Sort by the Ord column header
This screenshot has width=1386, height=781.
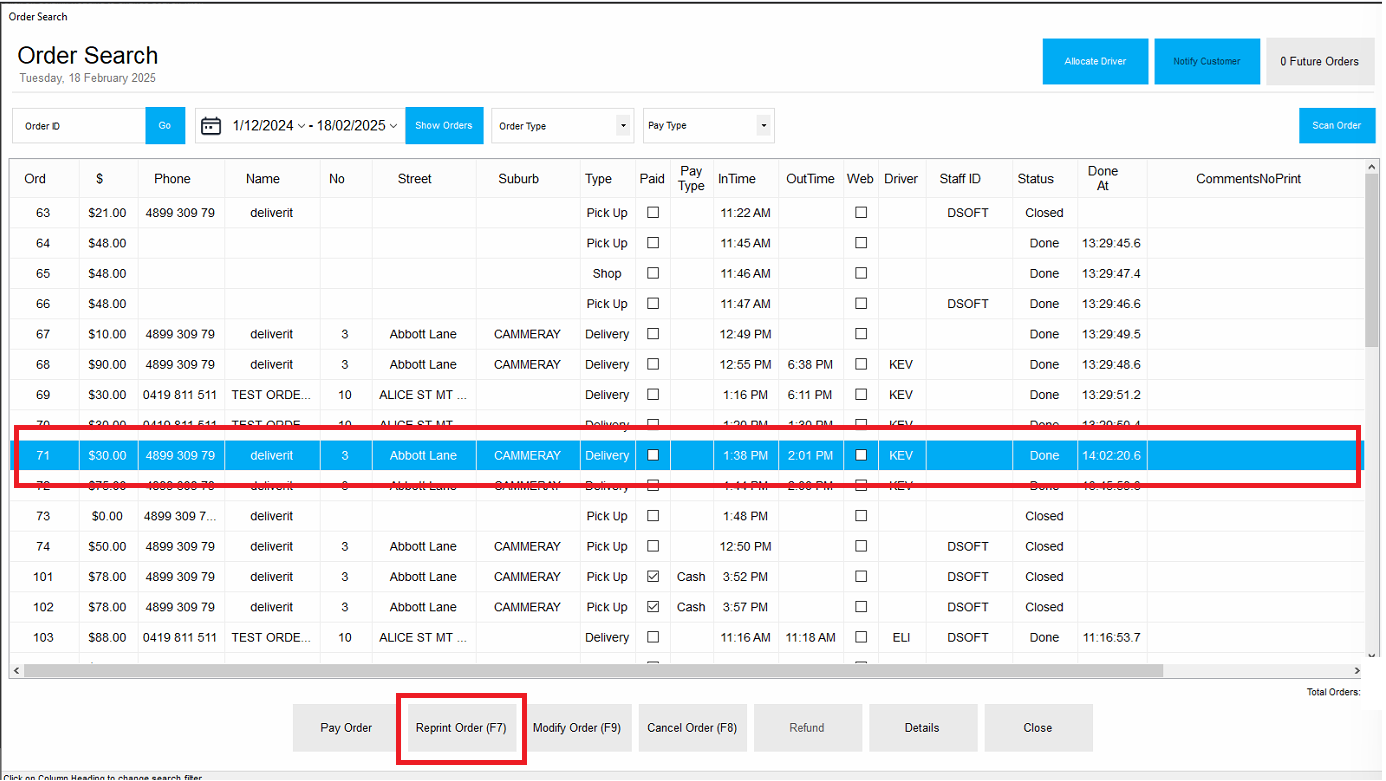35,179
